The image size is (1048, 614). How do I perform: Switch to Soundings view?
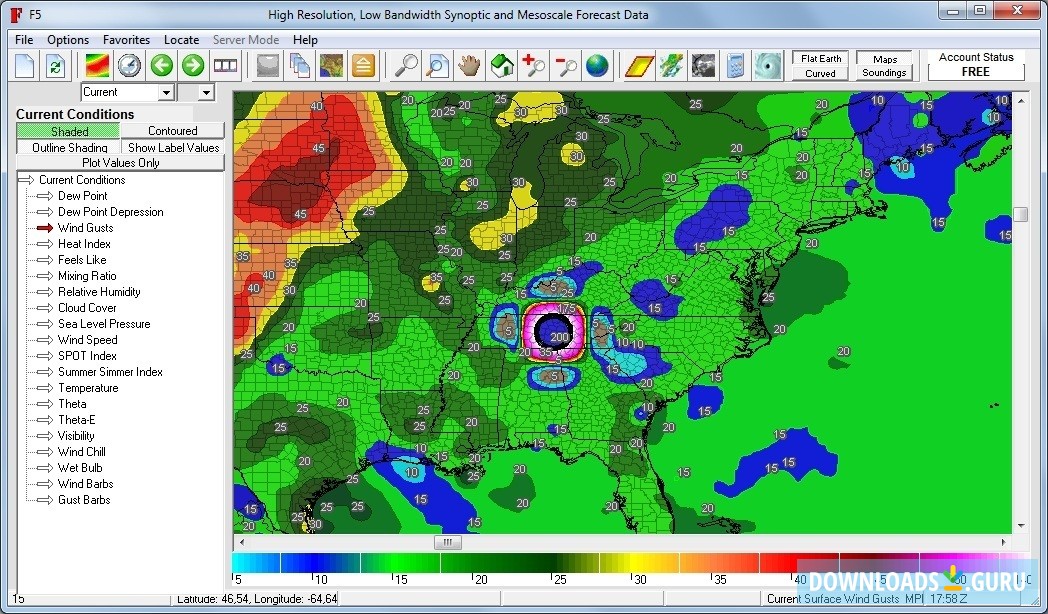[885, 72]
